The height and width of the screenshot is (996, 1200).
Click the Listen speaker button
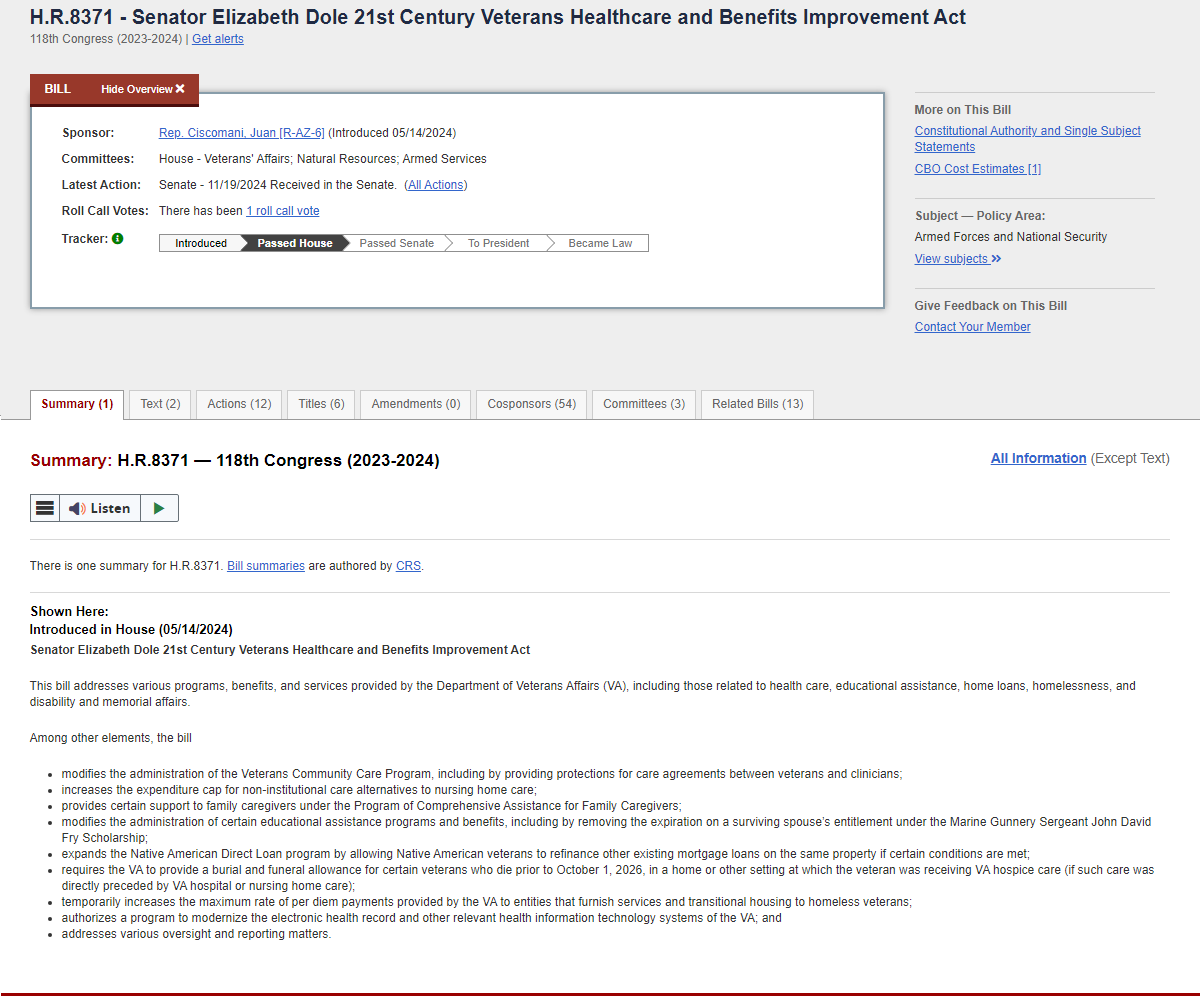(x=100, y=508)
